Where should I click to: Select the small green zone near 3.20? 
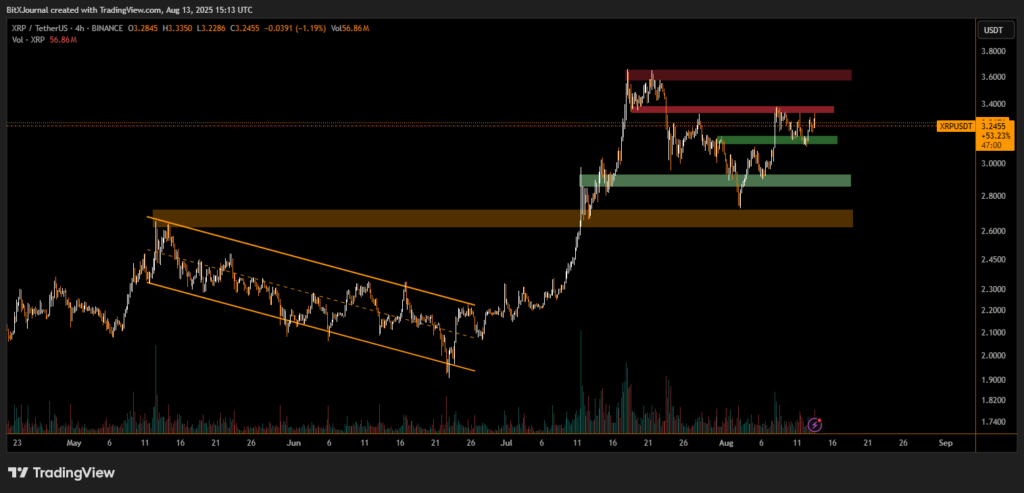(x=780, y=140)
